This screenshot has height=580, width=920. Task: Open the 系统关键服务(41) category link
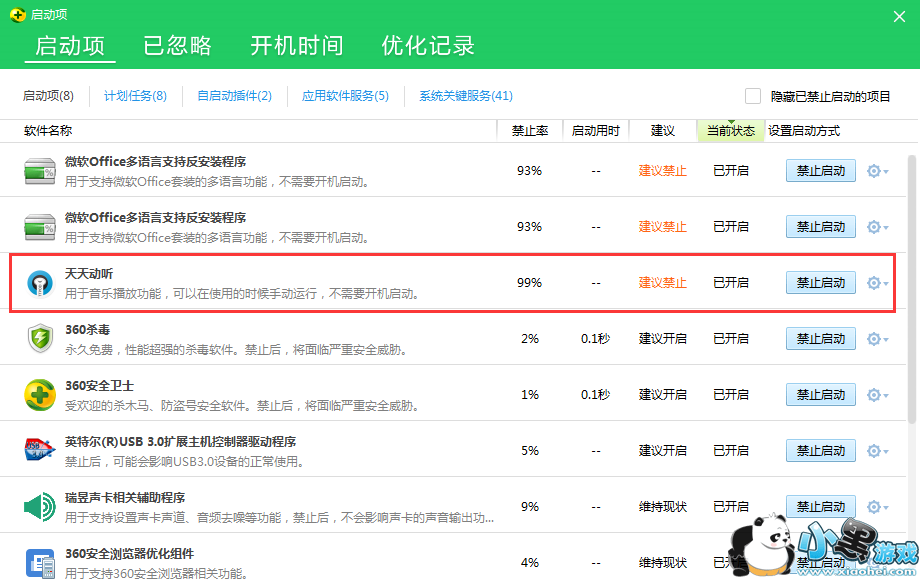[466, 96]
